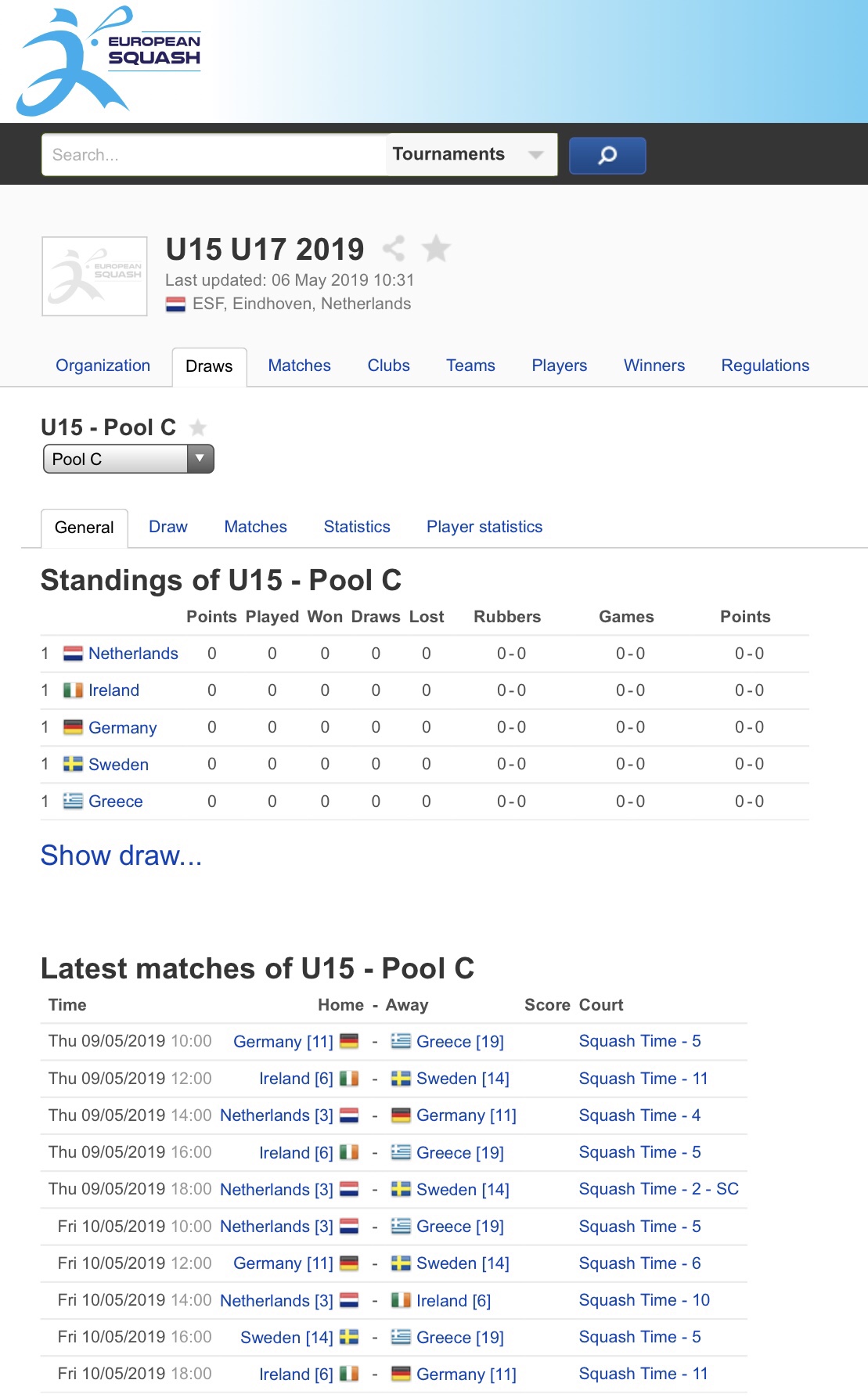Image resolution: width=868 pixels, height=1398 pixels.
Task: Open Netherlands team in standings table
Action: pos(133,654)
